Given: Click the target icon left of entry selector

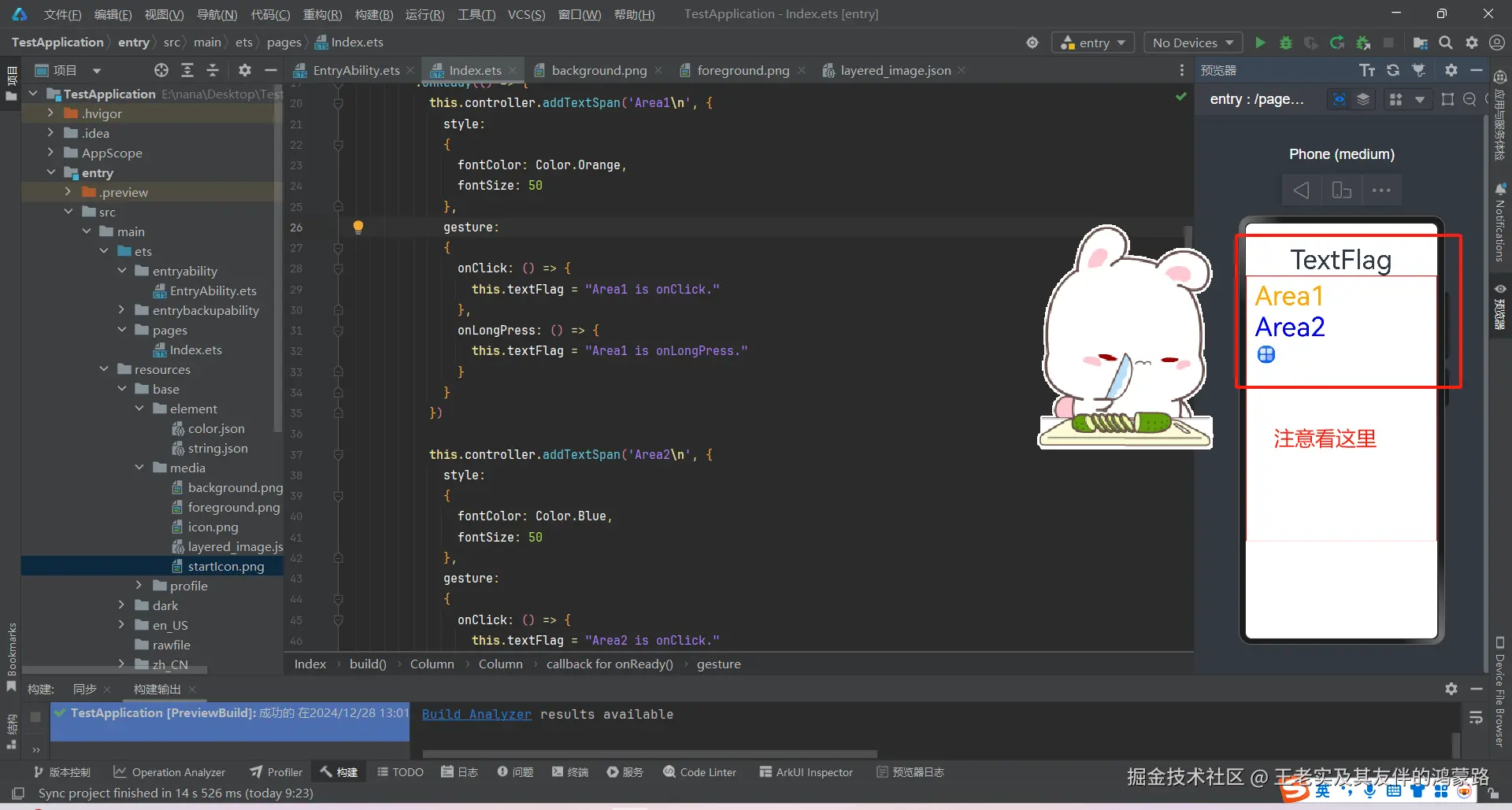Looking at the screenshot, I should (x=1032, y=43).
